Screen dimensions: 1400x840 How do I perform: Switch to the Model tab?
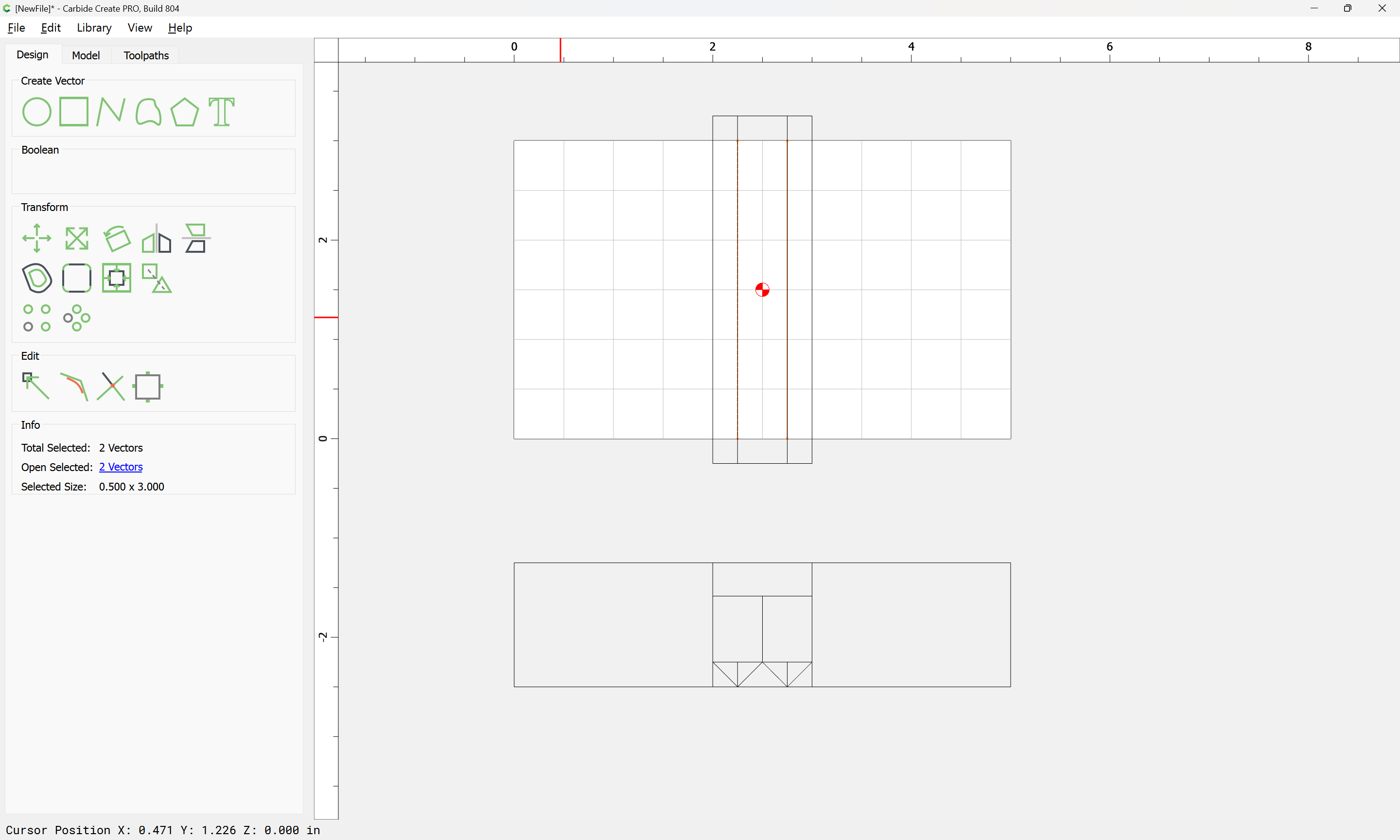[86, 55]
